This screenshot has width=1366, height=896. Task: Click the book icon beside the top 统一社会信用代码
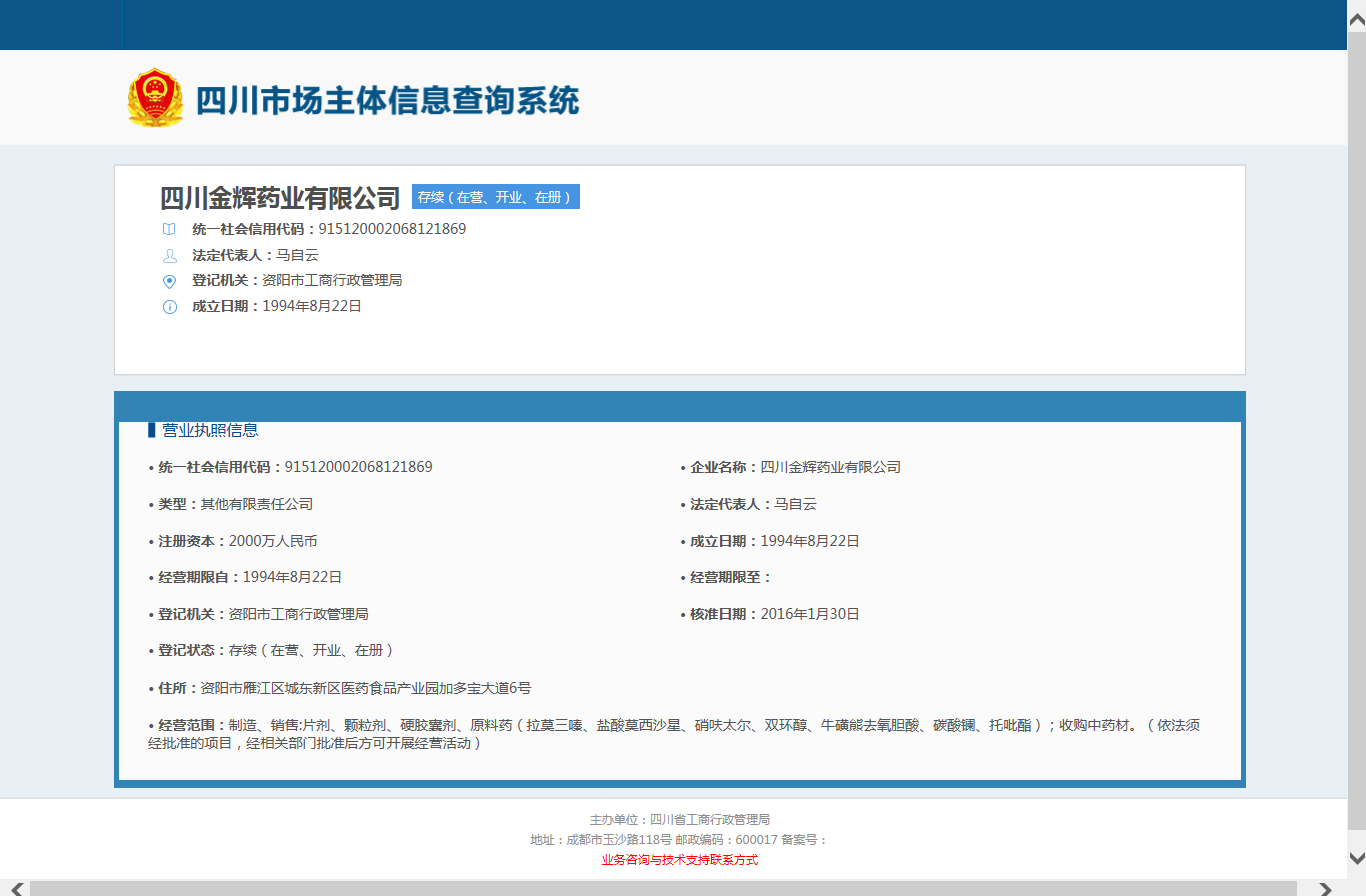(169, 229)
